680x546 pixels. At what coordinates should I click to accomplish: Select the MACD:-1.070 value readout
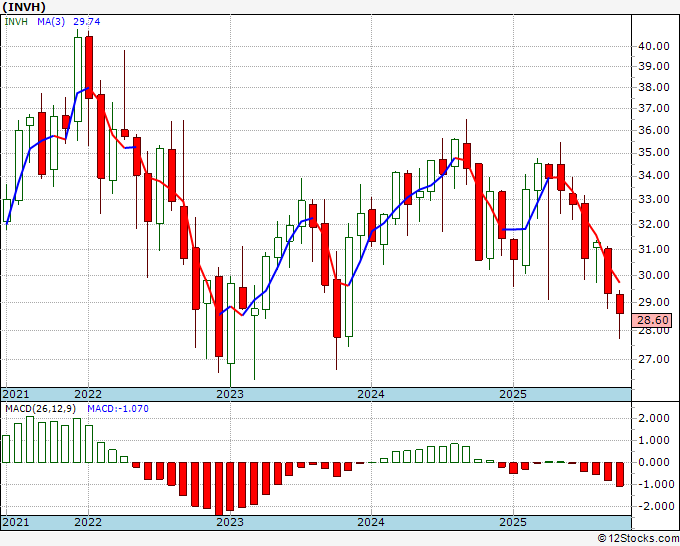[x=118, y=409]
